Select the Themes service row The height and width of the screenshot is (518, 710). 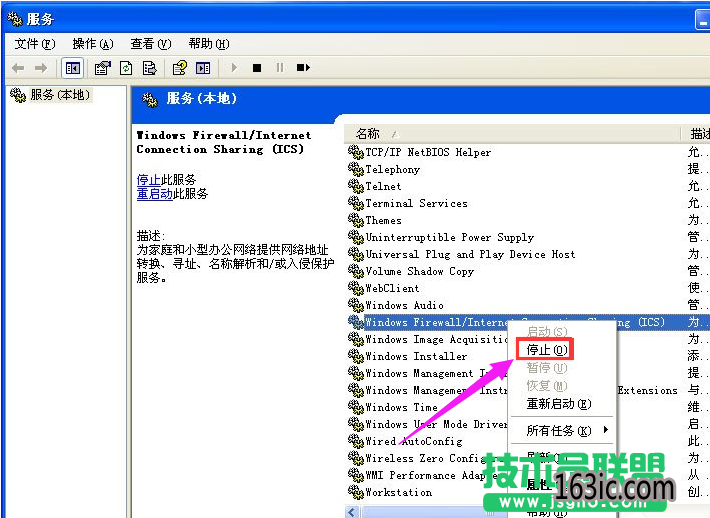pos(384,221)
